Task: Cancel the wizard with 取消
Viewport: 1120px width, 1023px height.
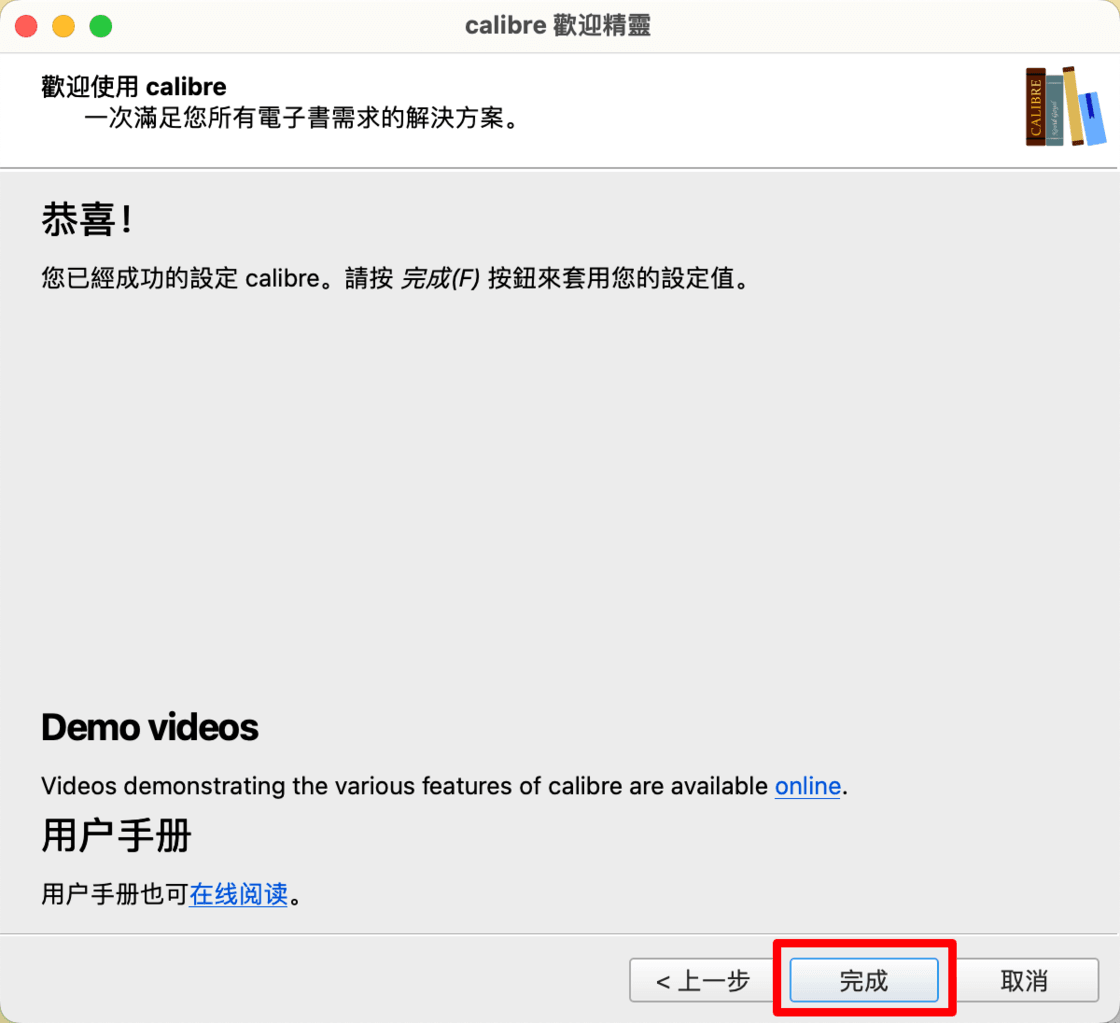Action: (1024, 981)
